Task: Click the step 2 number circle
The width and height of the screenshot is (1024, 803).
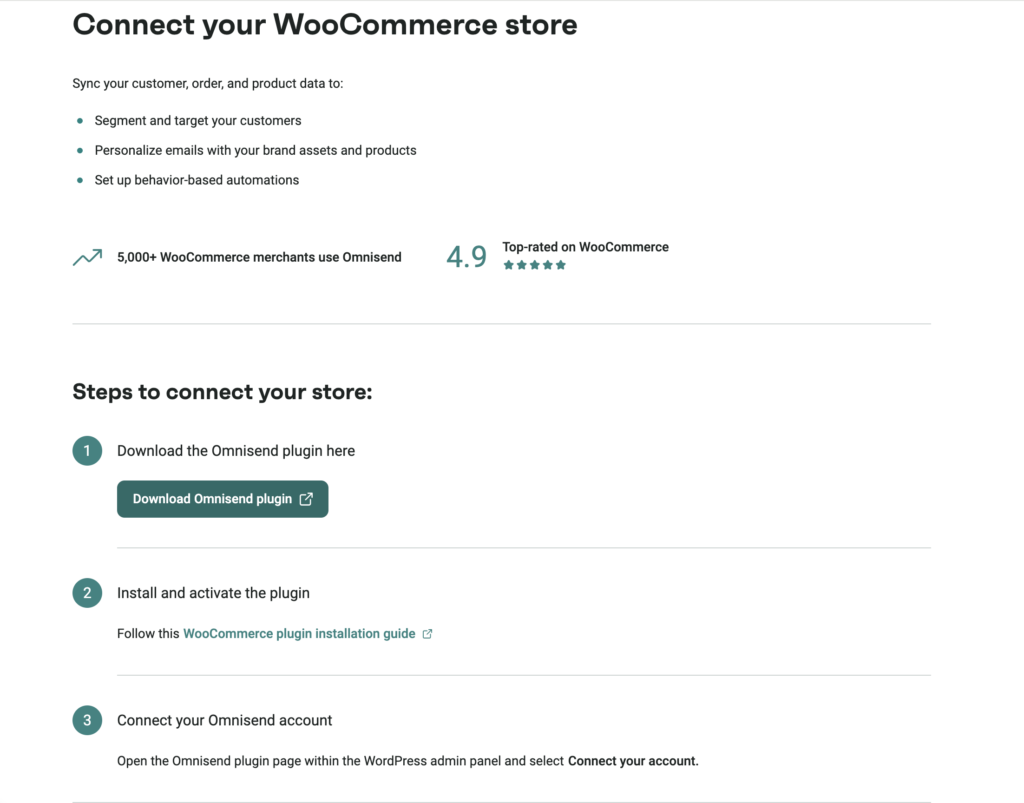Action: pos(87,593)
